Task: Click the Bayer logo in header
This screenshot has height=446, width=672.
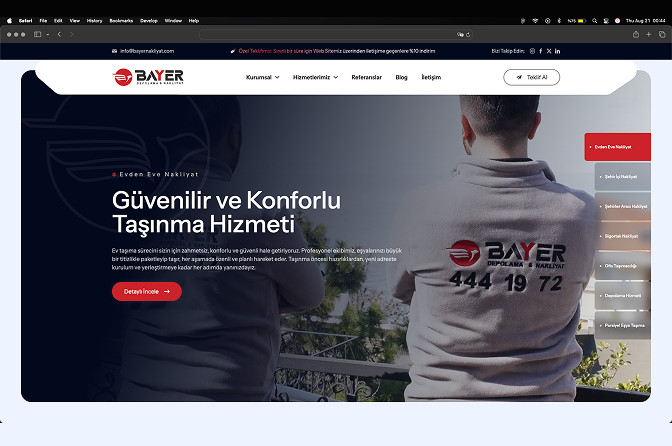Action: pyautogui.click(x=148, y=77)
